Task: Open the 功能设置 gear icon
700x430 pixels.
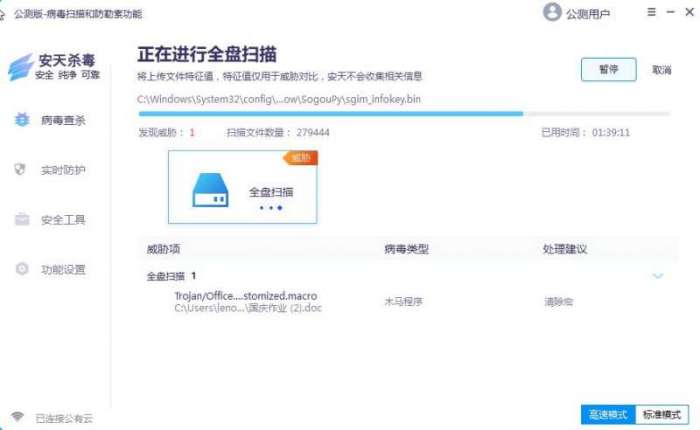Action: coord(22,269)
